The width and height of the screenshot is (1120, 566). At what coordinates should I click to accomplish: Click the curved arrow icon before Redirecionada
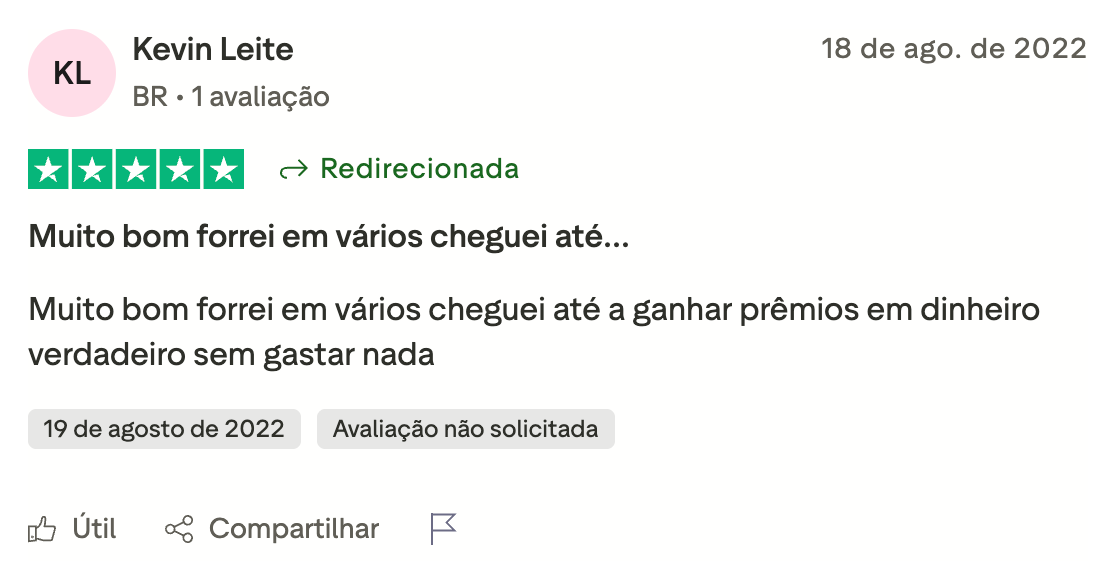tap(294, 169)
